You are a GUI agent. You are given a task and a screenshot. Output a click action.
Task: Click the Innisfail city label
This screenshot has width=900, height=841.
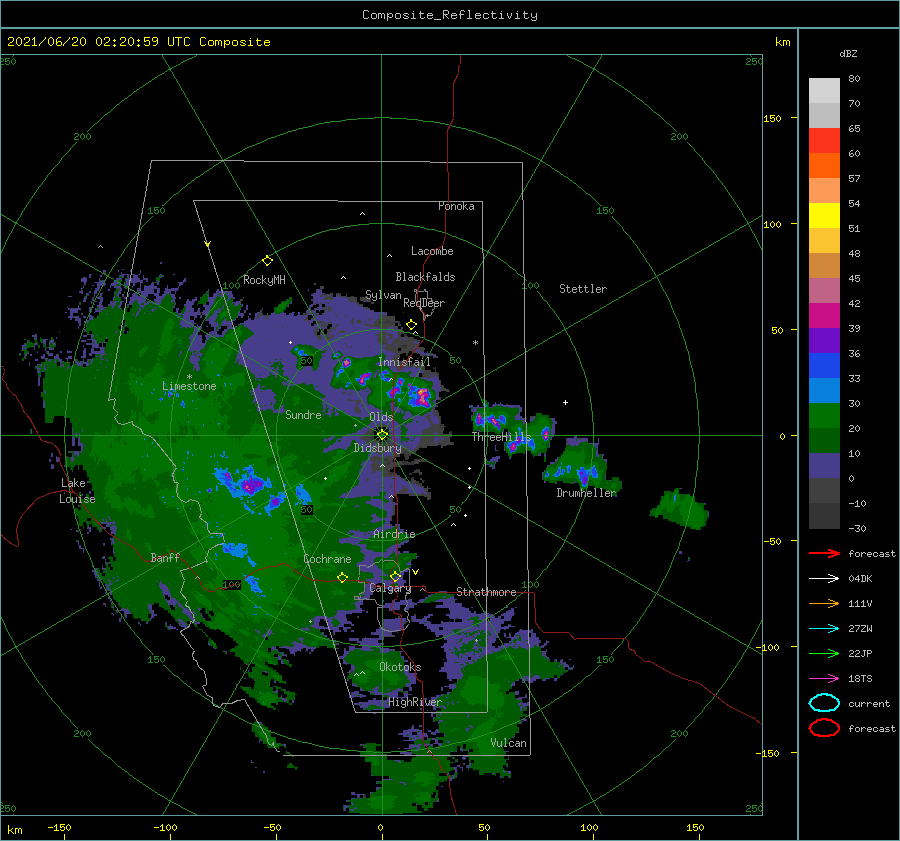[x=404, y=362]
